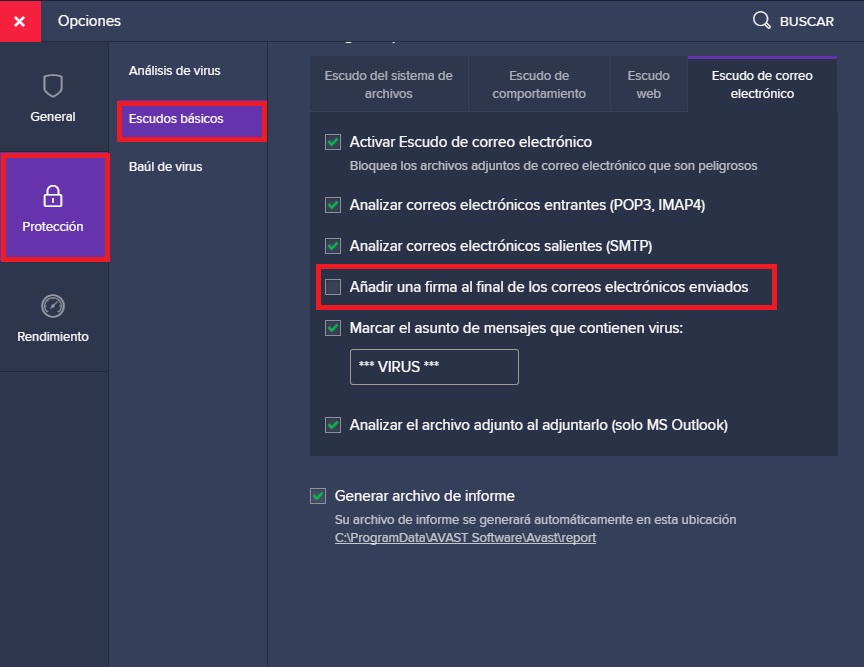Click the Protección lock icon
Image resolution: width=864 pixels, height=667 pixels.
pos(53,196)
